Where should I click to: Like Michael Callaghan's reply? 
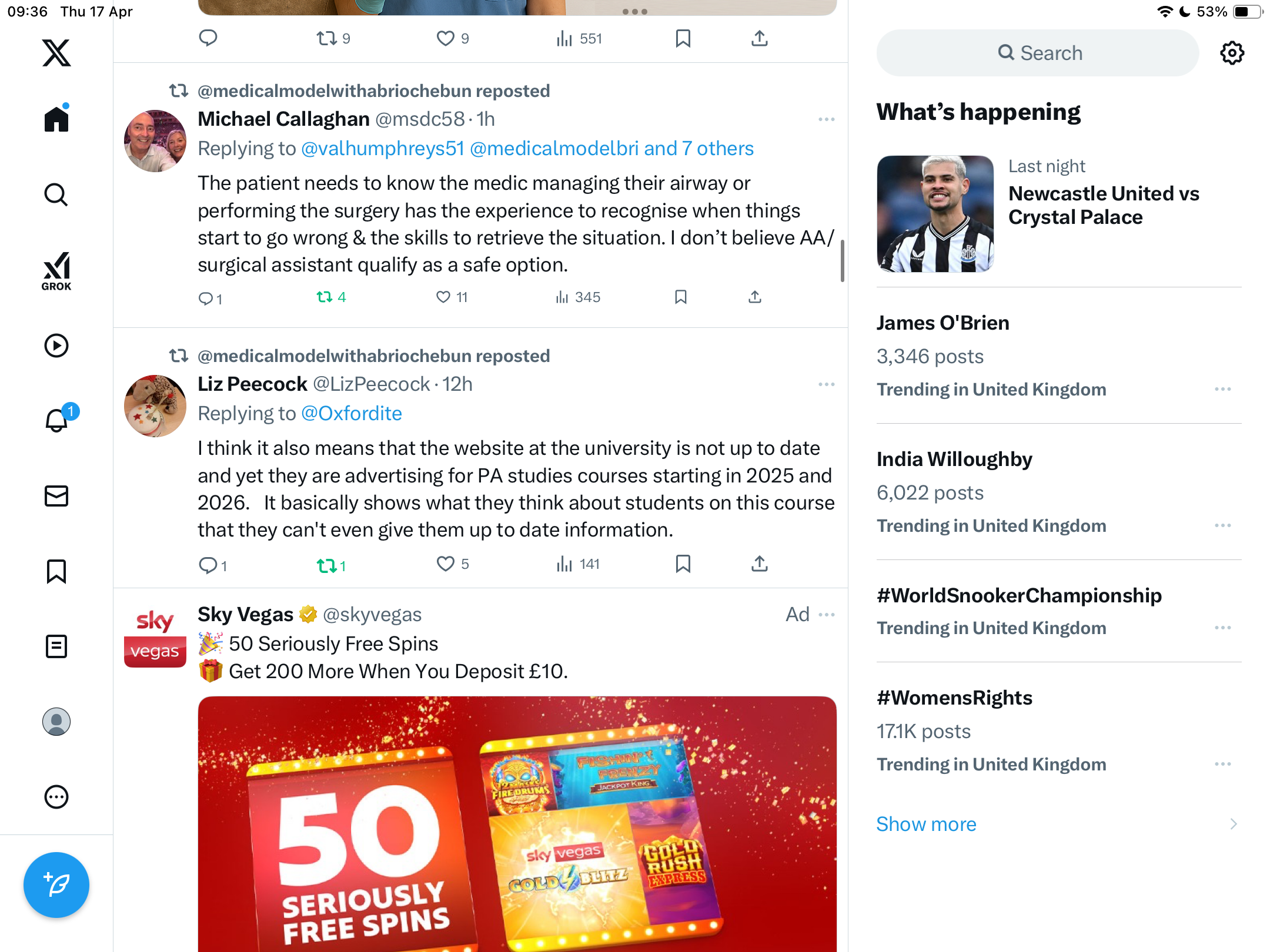pos(452,297)
